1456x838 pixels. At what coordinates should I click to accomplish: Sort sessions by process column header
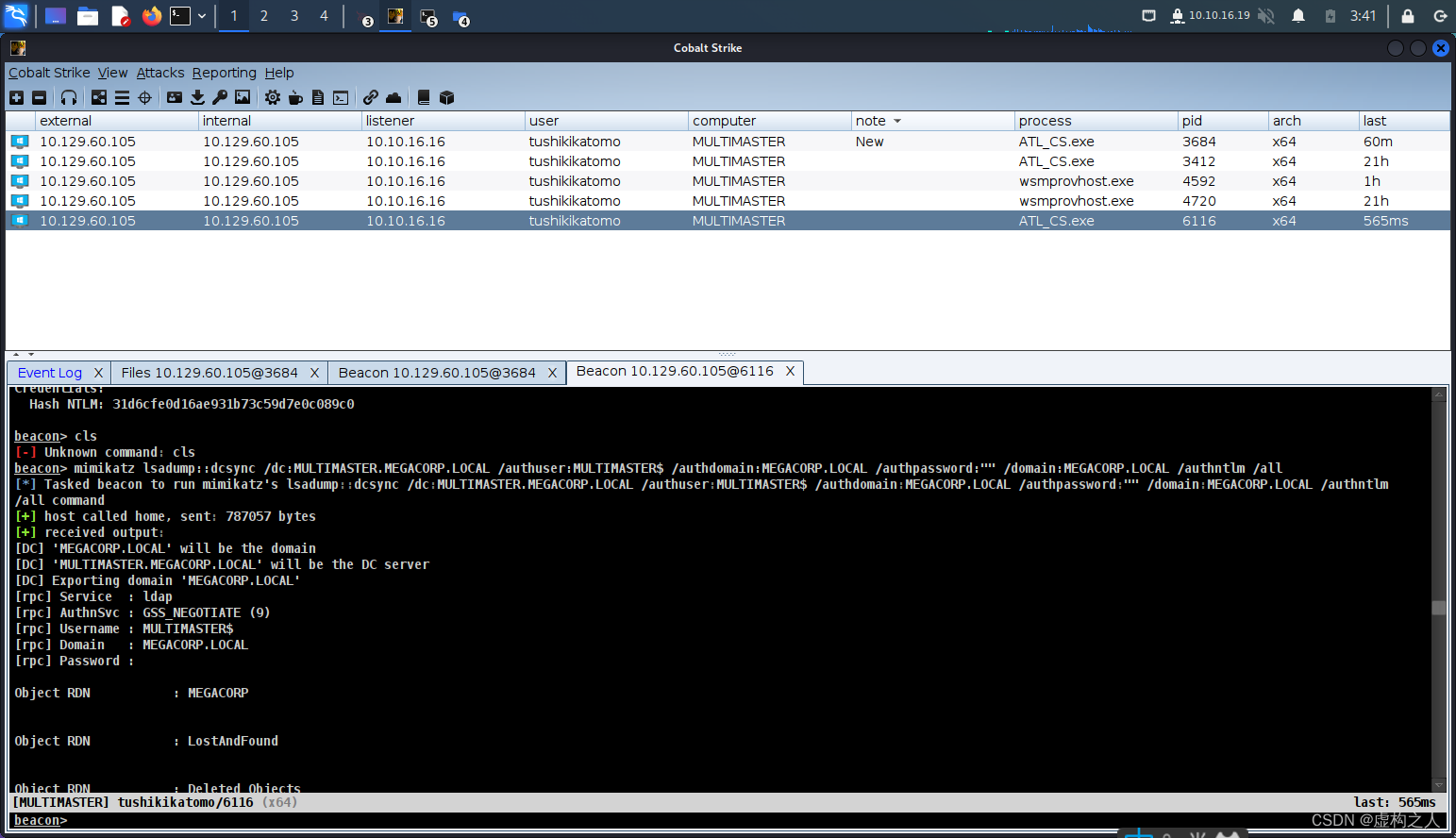pyautogui.click(x=1096, y=121)
